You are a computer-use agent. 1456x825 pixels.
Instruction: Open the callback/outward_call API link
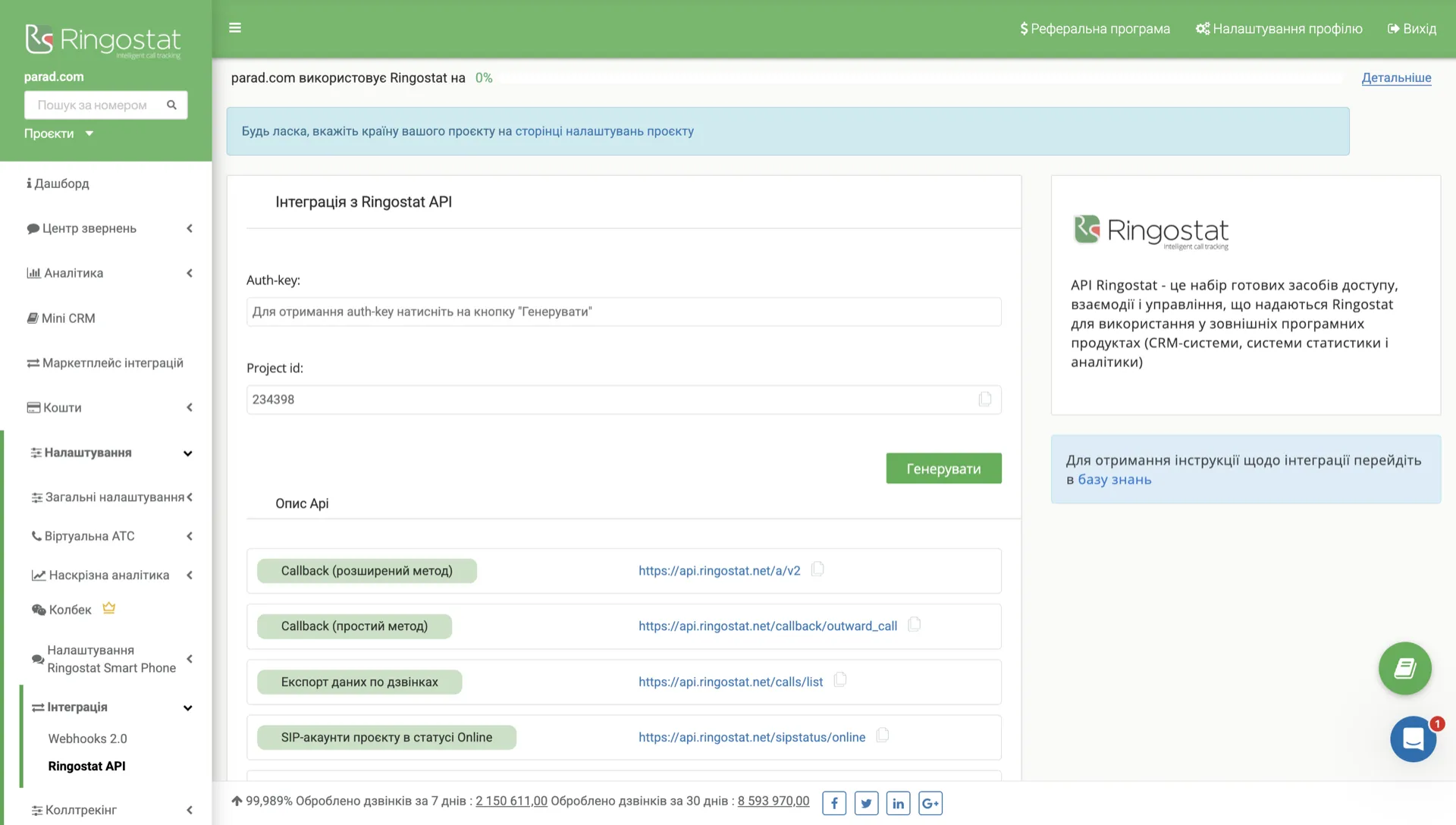coord(767,626)
